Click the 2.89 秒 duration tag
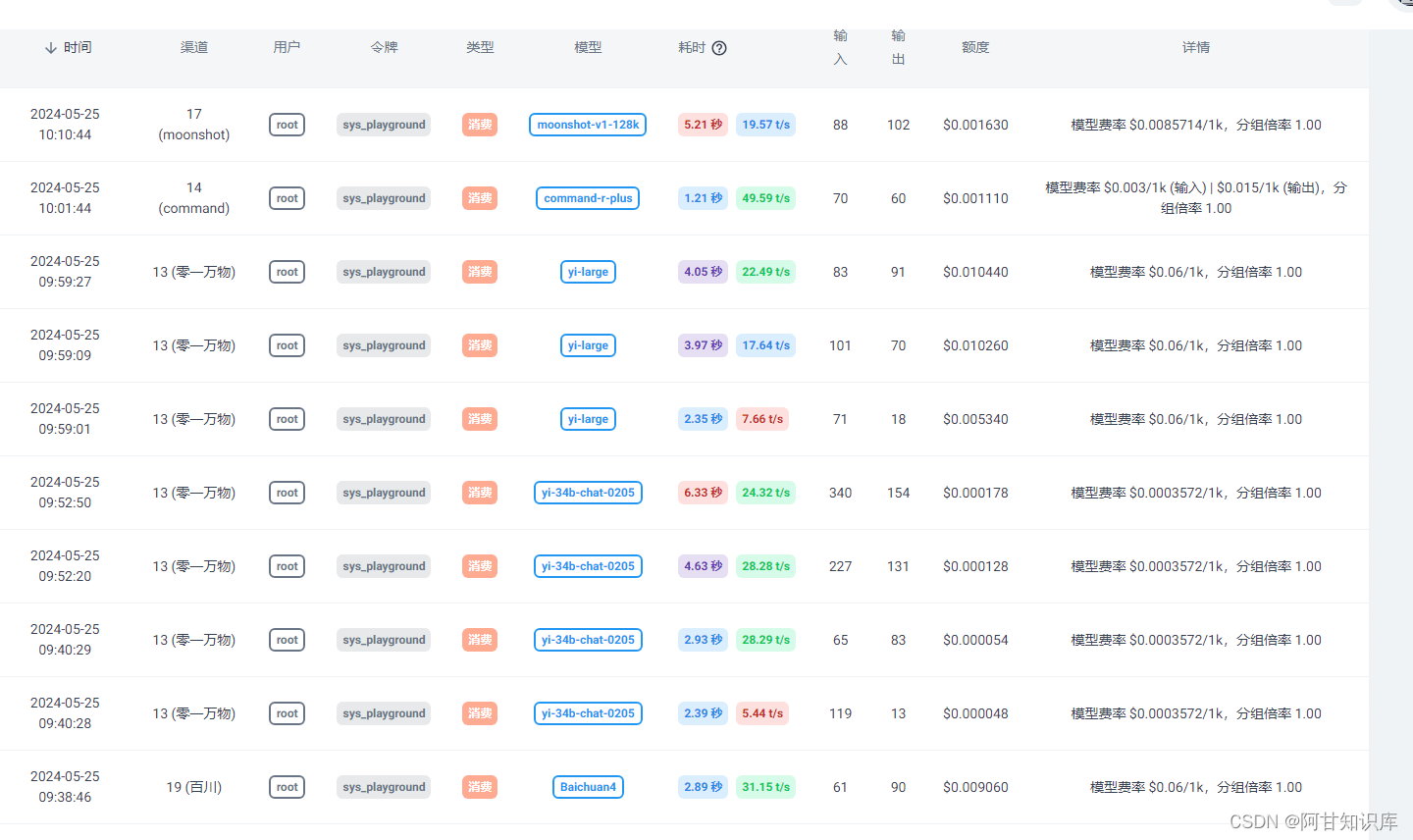The image size is (1413, 840). pos(703,787)
